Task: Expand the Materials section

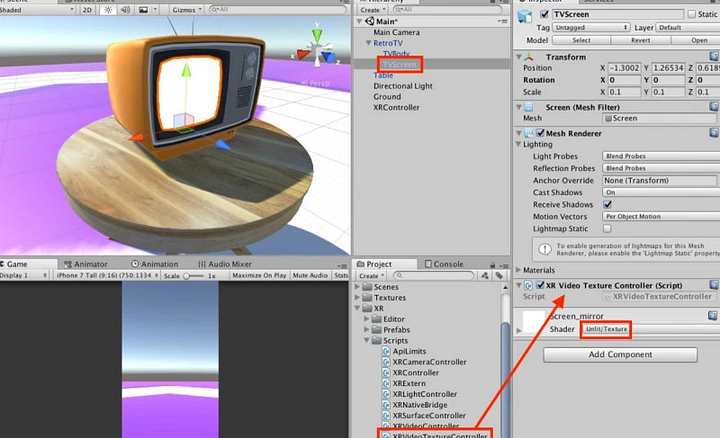Action: (518, 270)
